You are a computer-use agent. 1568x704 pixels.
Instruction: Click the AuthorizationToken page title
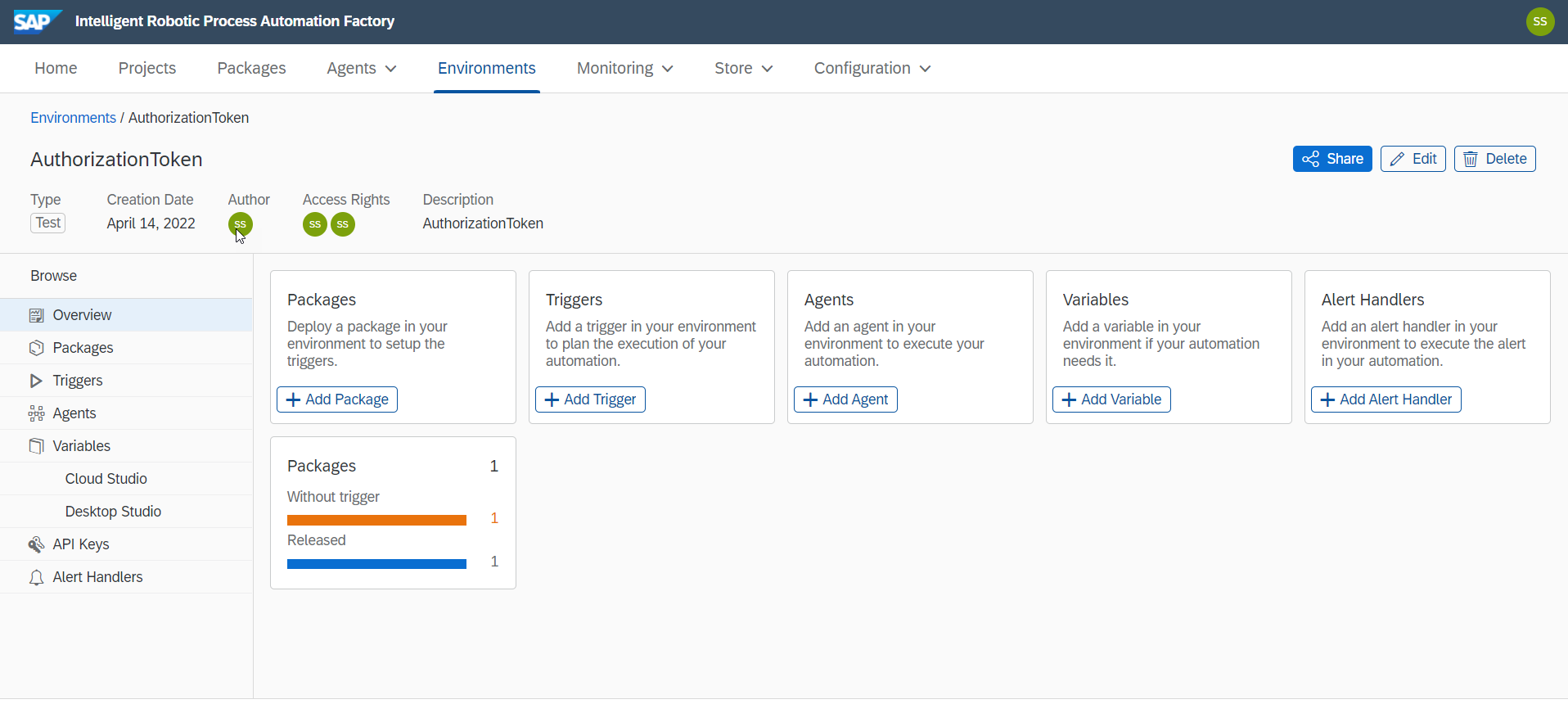pos(116,160)
